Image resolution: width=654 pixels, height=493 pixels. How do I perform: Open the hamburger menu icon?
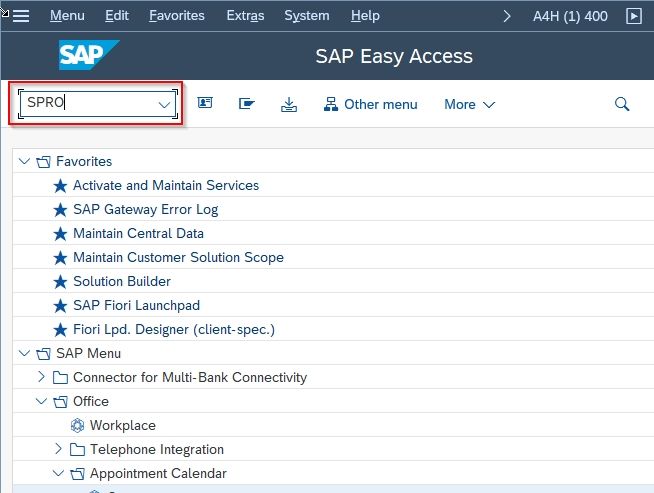(20, 16)
